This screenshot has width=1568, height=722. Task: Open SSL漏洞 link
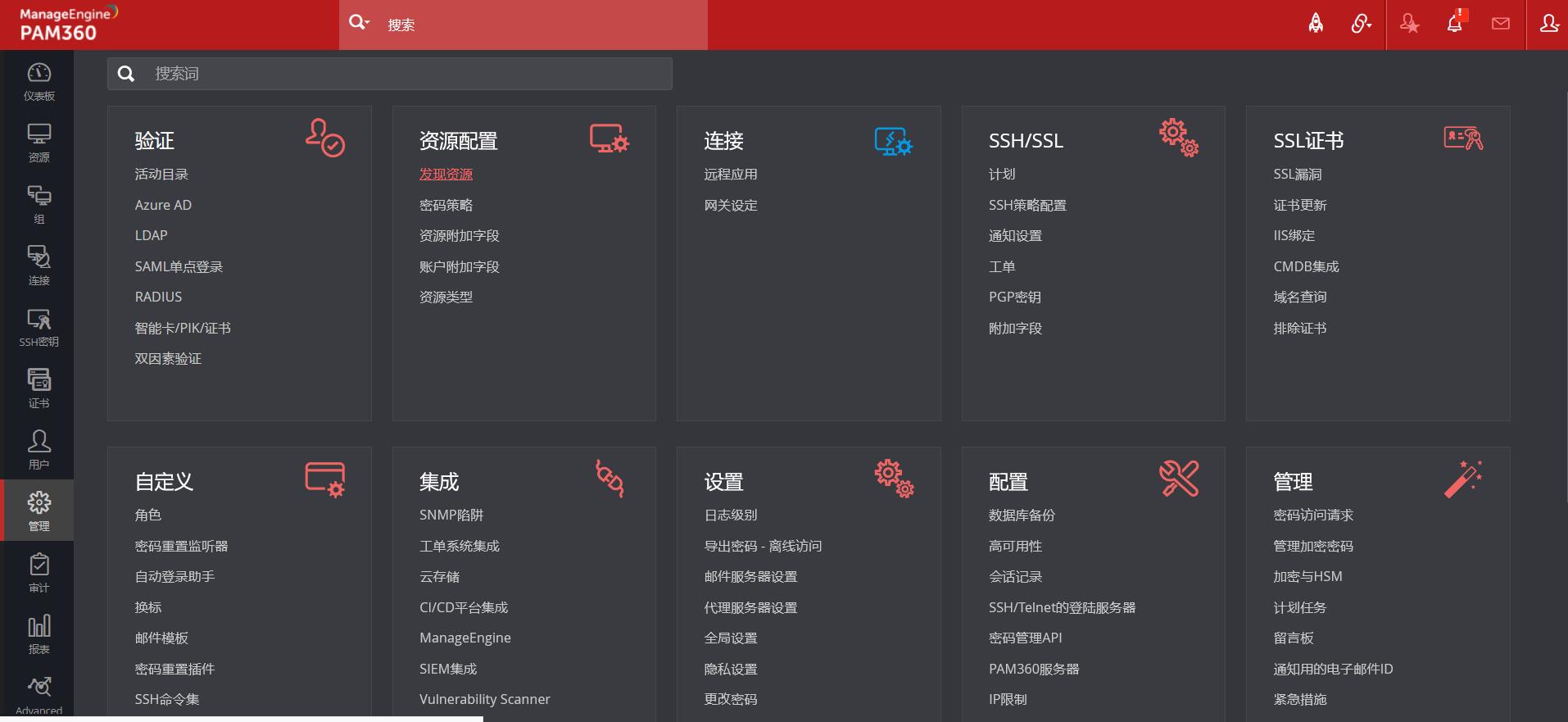[1298, 174]
